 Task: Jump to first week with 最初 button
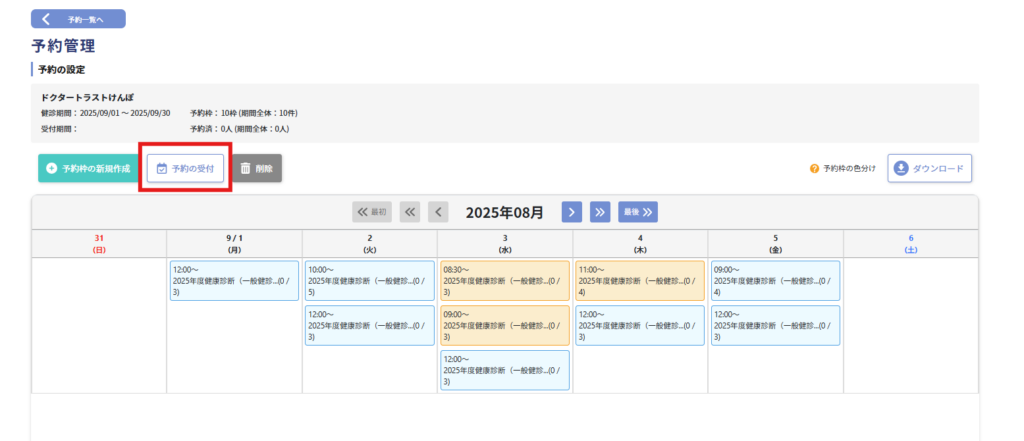click(372, 212)
